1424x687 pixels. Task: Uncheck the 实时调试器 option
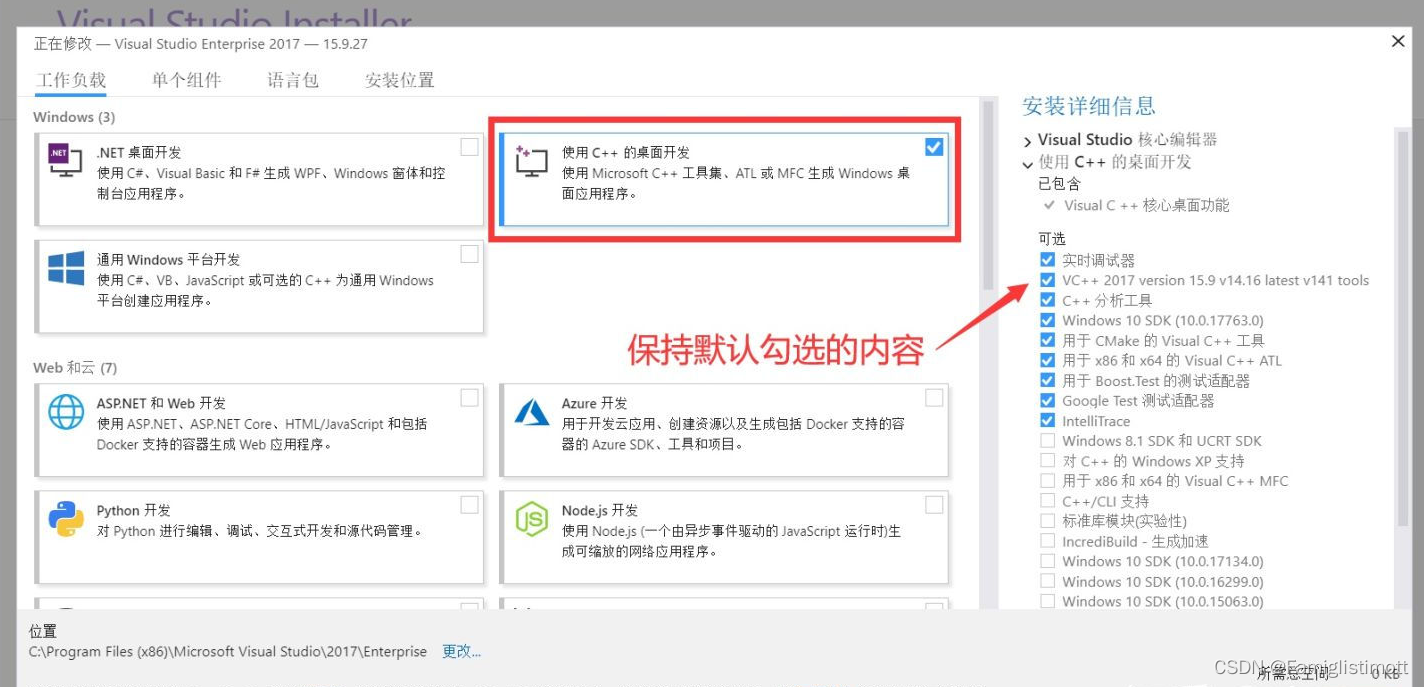point(1047,260)
